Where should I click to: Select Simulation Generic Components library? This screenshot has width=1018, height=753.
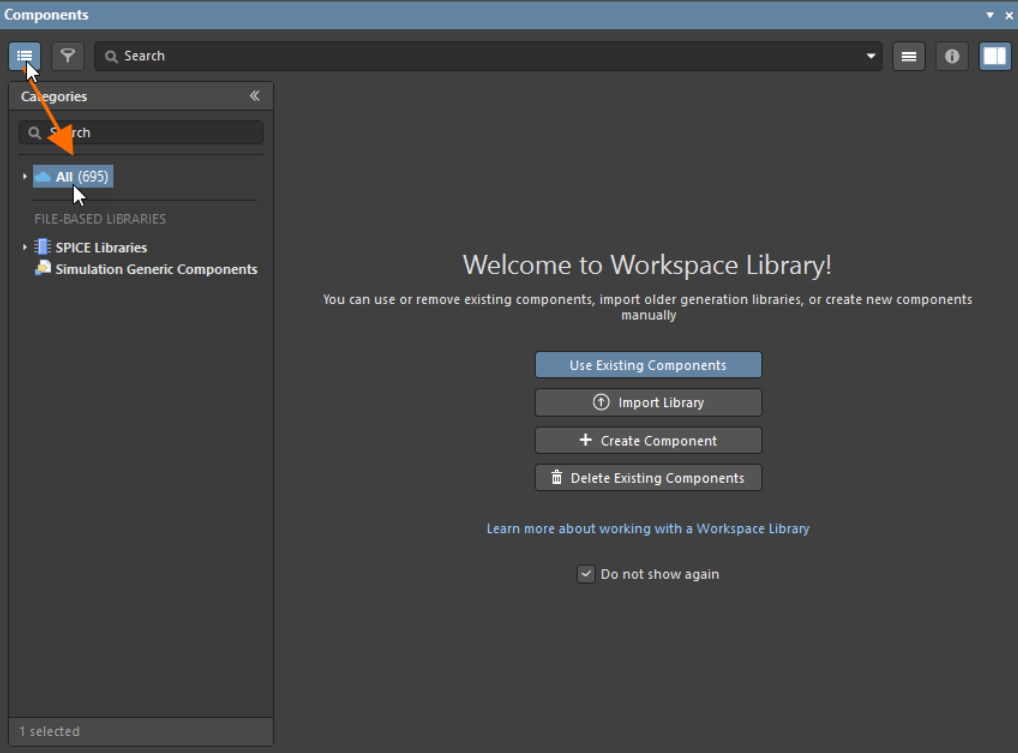click(156, 269)
